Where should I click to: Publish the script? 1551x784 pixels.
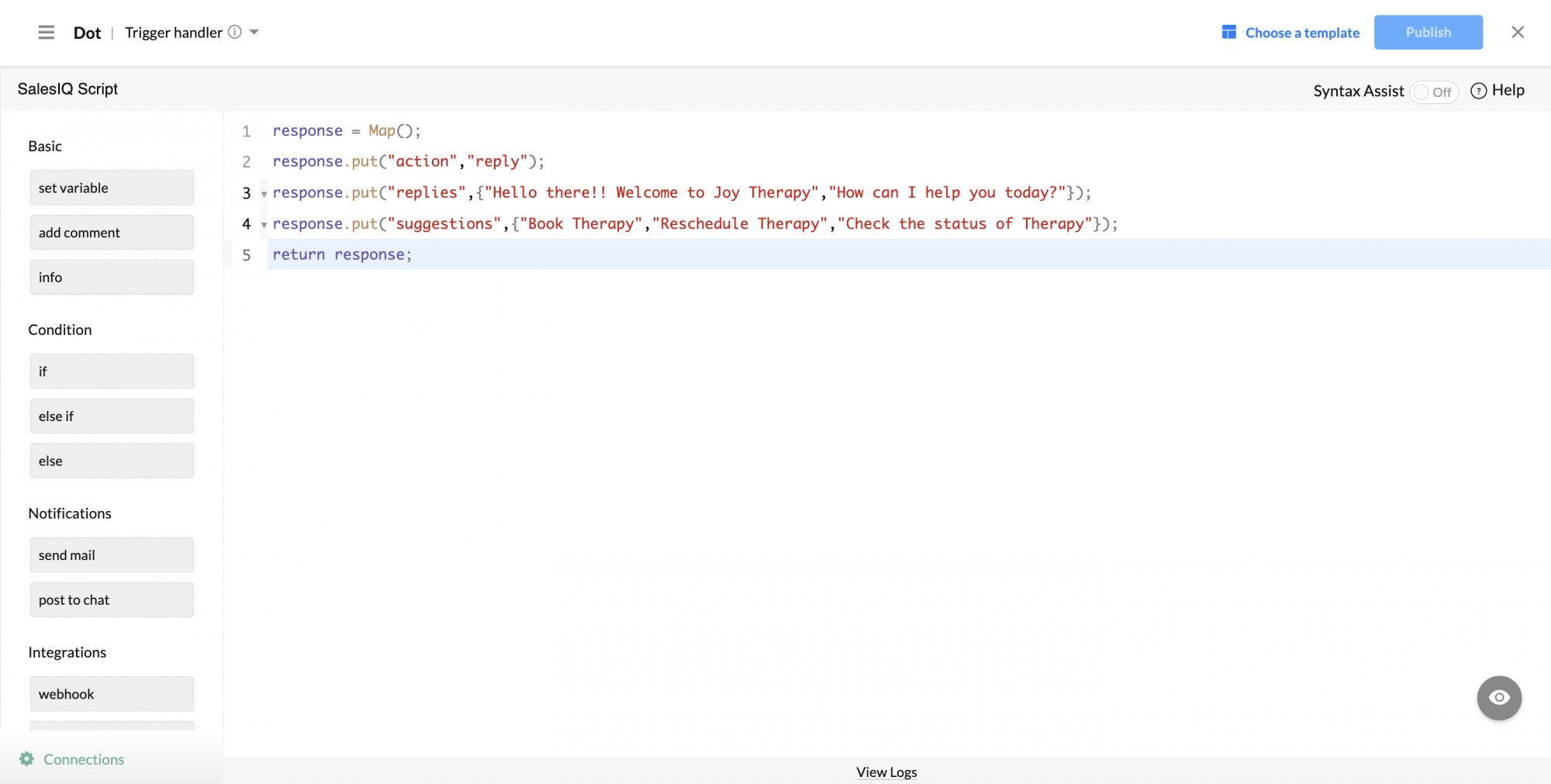(x=1428, y=33)
